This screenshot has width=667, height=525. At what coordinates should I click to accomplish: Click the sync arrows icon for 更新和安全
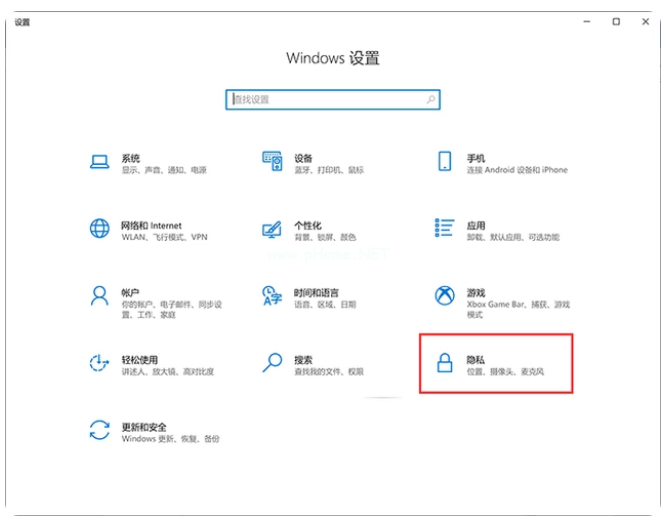tap(99, 431)
